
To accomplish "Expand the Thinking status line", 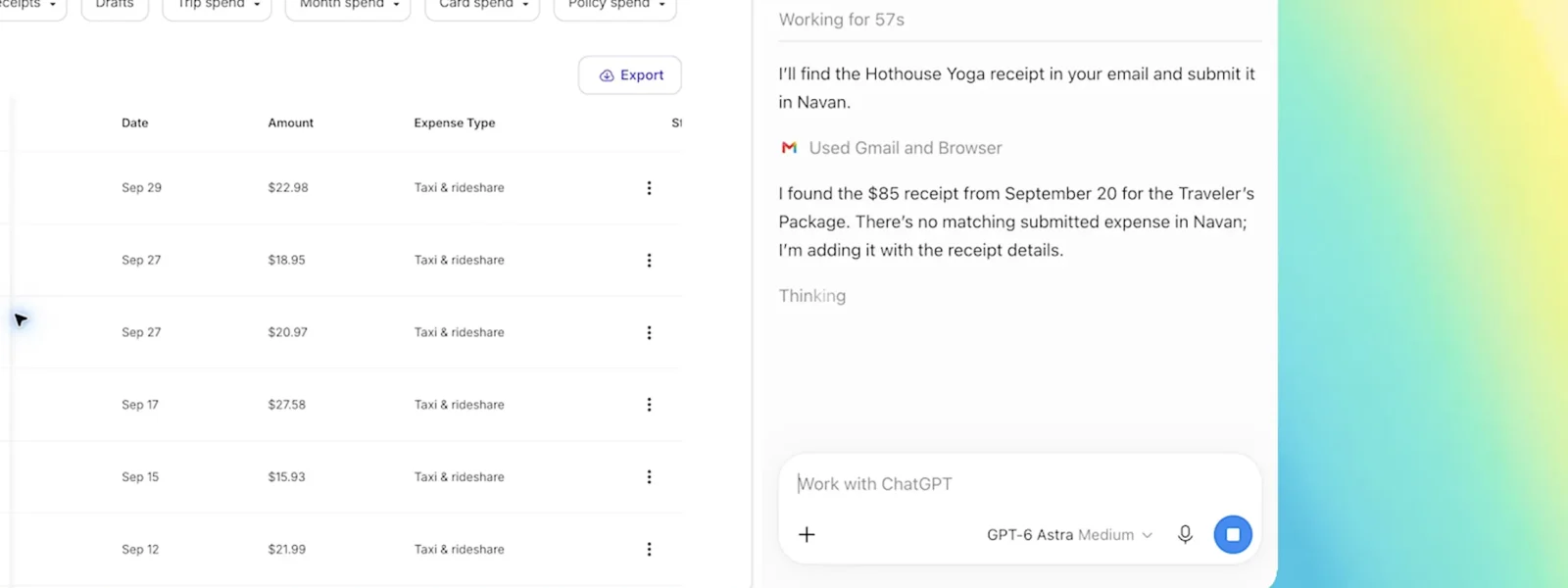I will point(812,296).
